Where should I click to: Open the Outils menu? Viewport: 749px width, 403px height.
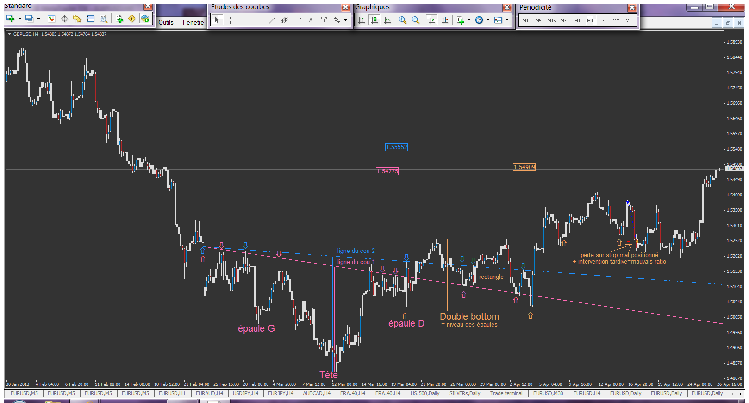coord(166,22)
